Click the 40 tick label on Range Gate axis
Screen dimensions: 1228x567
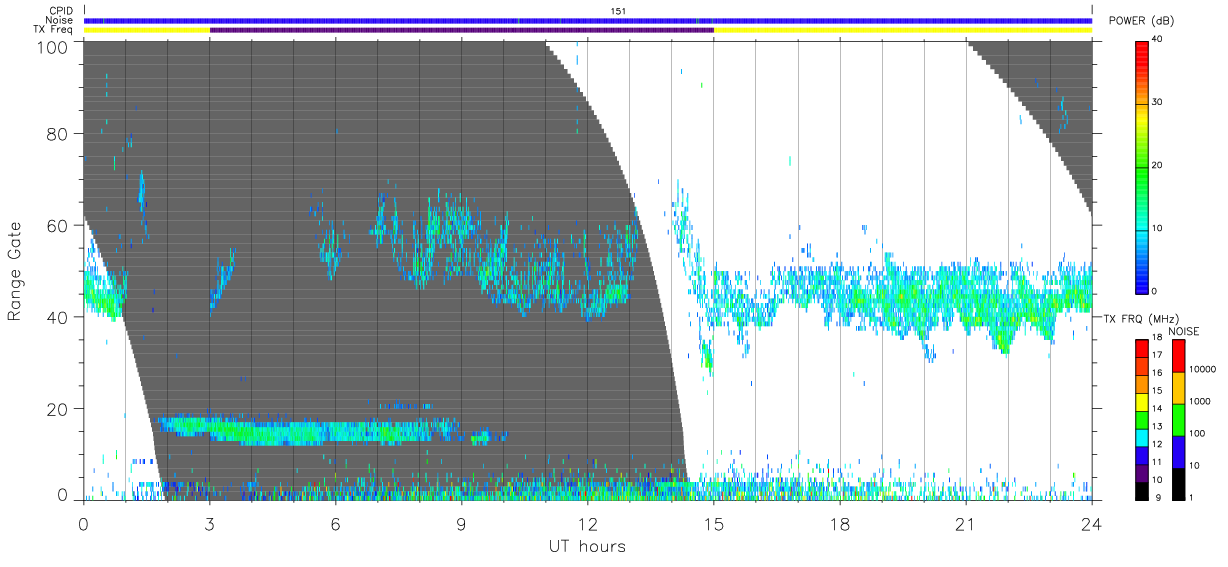(59, 317)
